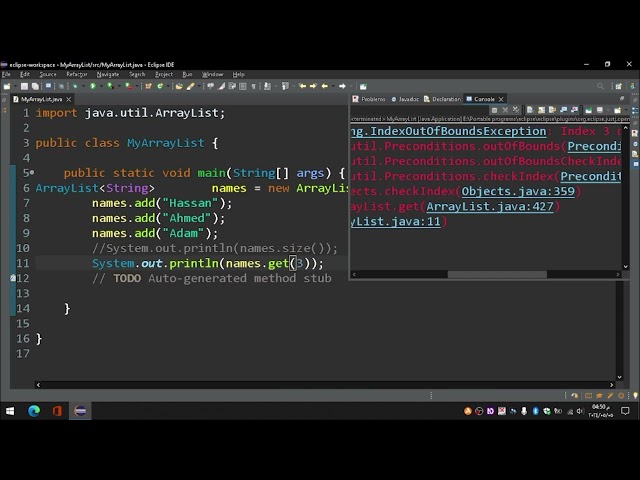
Task: Open Microsoft Edge from the taskbar
Action: pyautogui.click(x=34, y=411)
